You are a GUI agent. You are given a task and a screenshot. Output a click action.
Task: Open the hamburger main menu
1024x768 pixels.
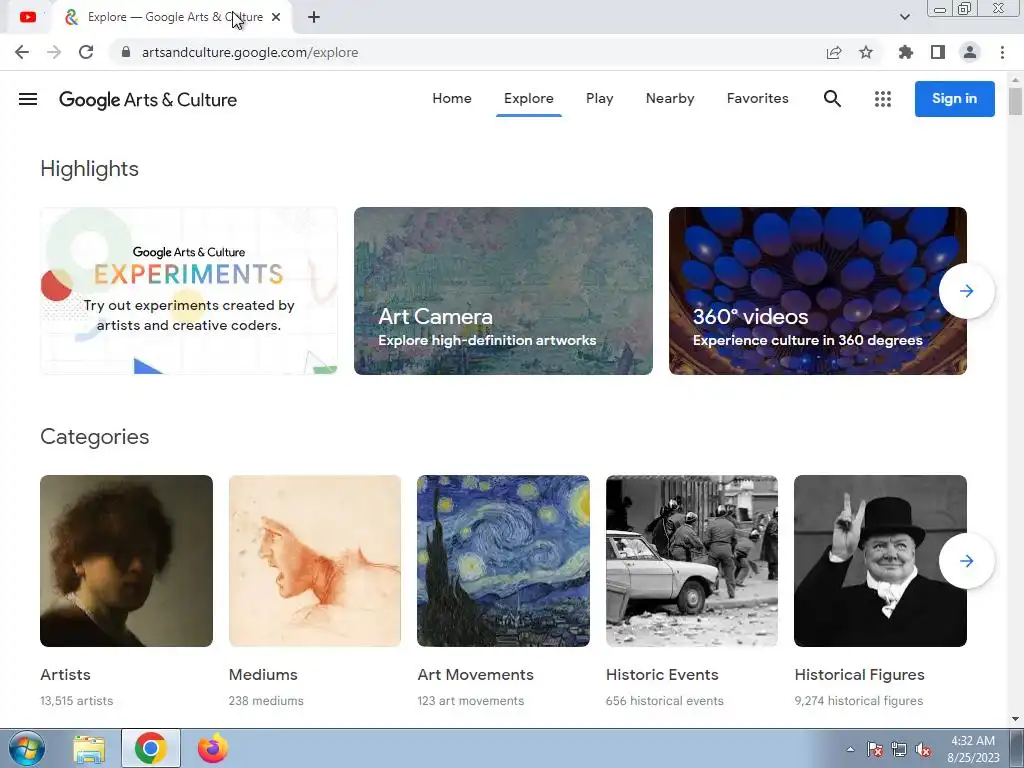pos(28,99)
